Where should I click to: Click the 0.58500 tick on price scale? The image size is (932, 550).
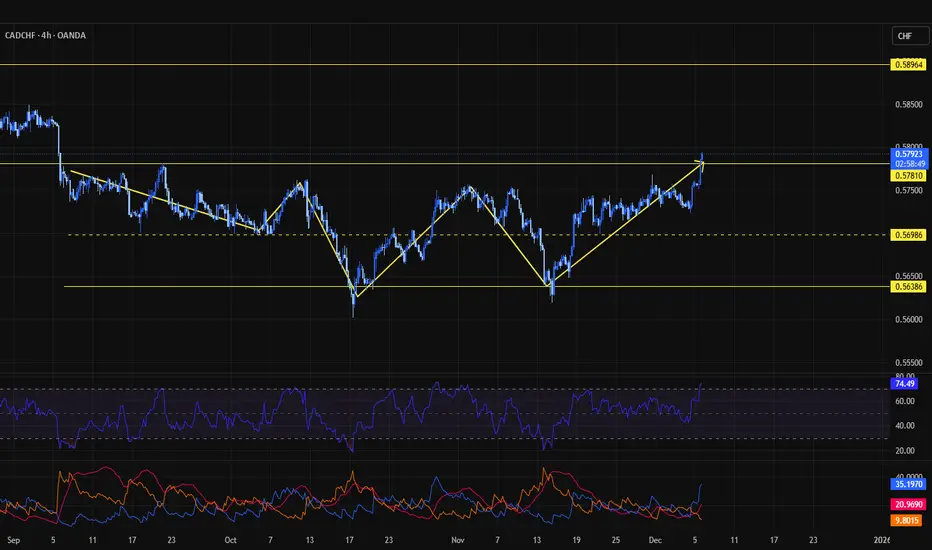pos(908,104)
